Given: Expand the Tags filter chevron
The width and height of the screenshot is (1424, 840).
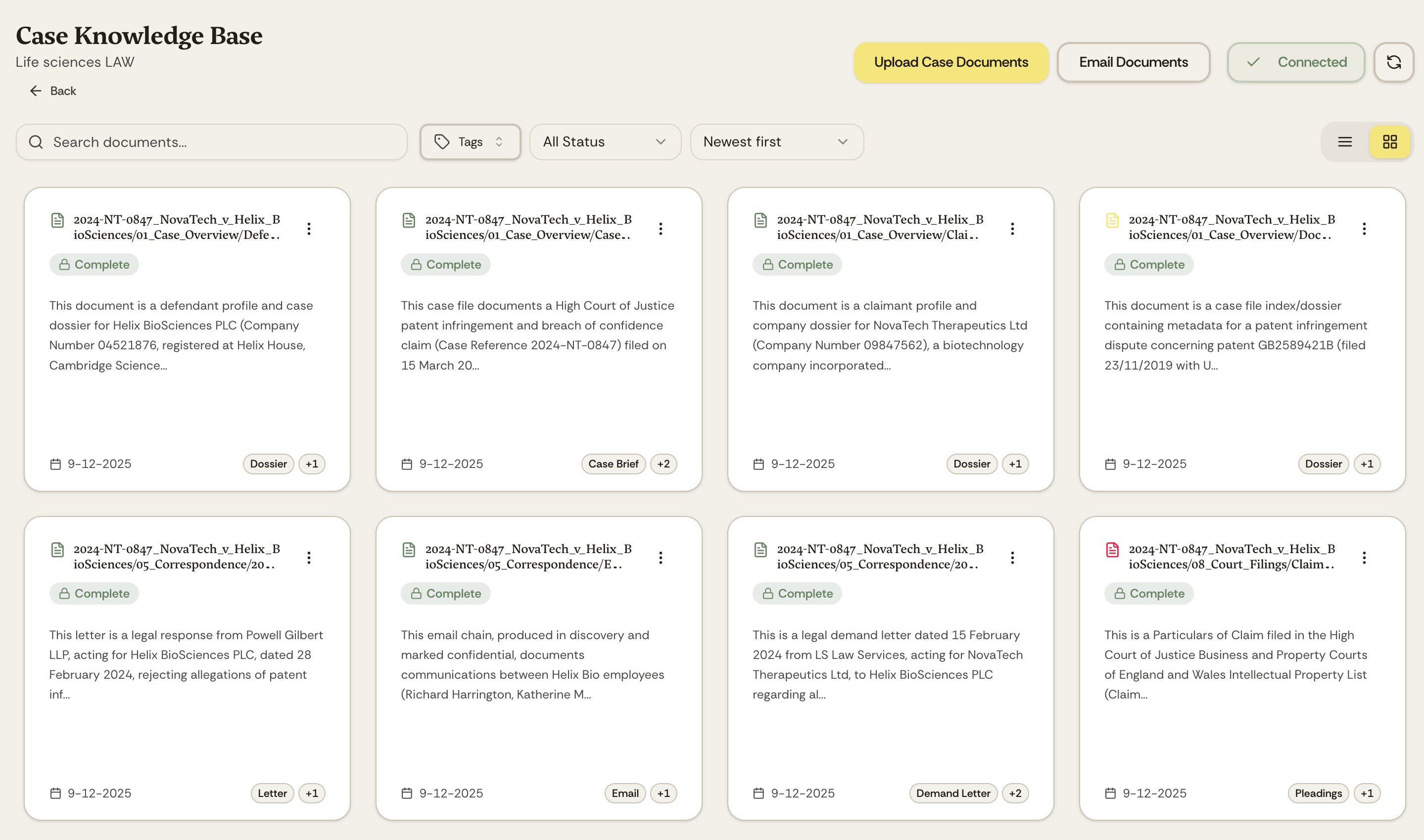Looking at the screenshot, I should (x=499, y=141).
